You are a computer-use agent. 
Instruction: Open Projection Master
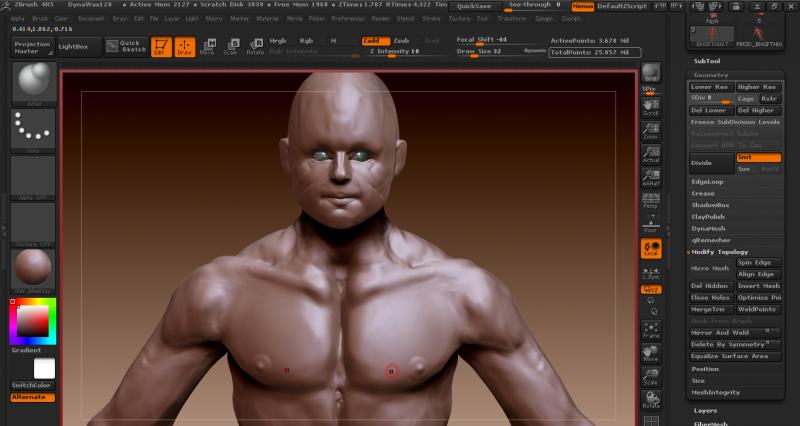coord(32,47)
